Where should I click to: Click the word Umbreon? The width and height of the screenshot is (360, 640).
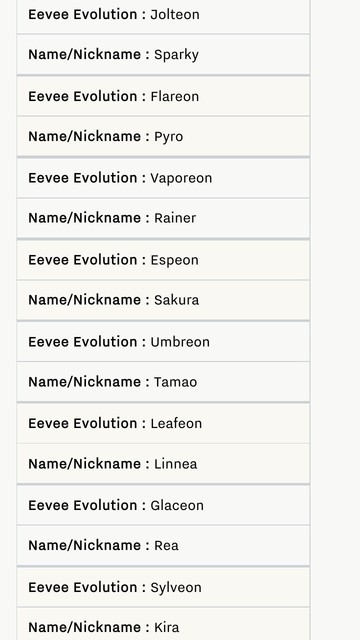180,342
